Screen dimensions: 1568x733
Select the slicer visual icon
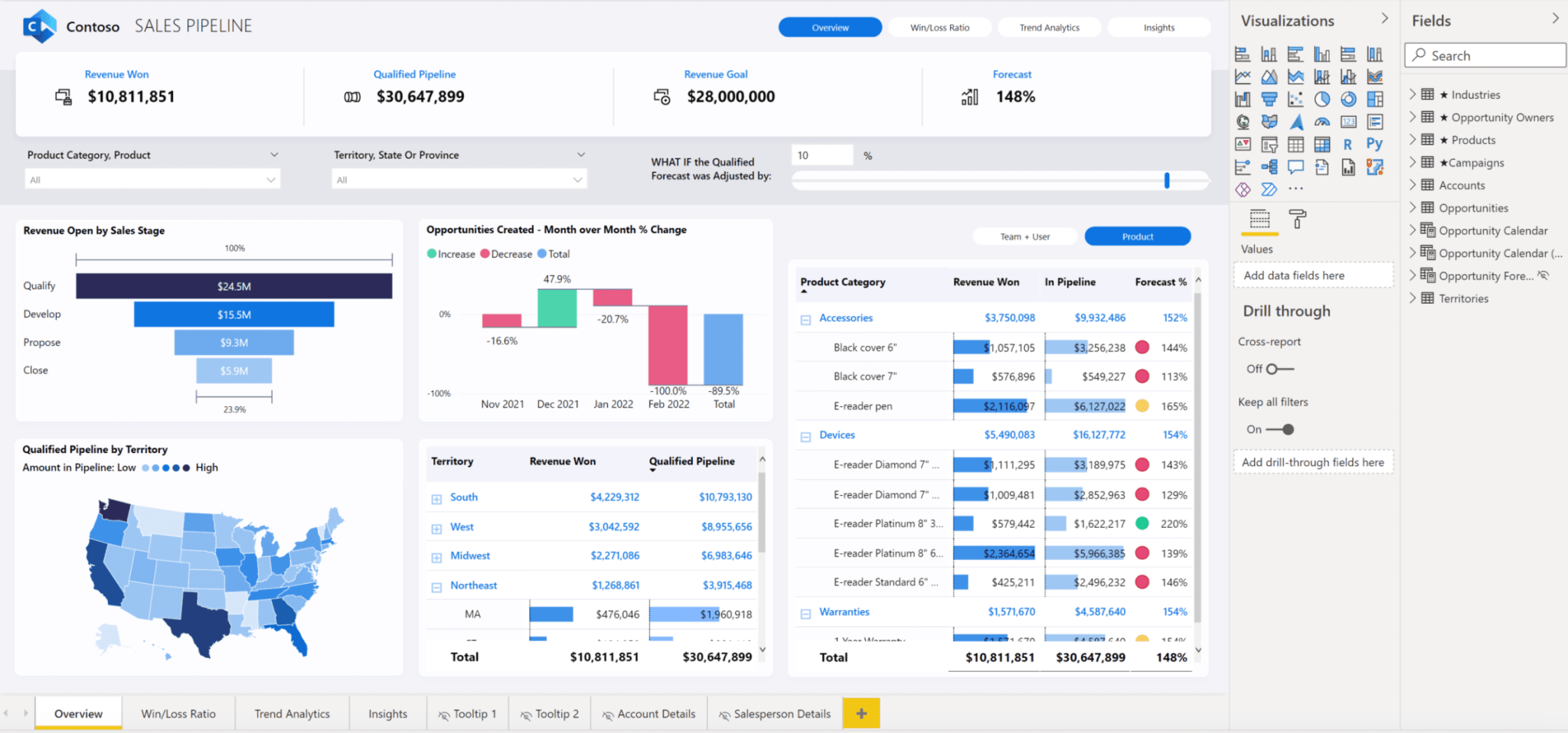point(1269,144)
